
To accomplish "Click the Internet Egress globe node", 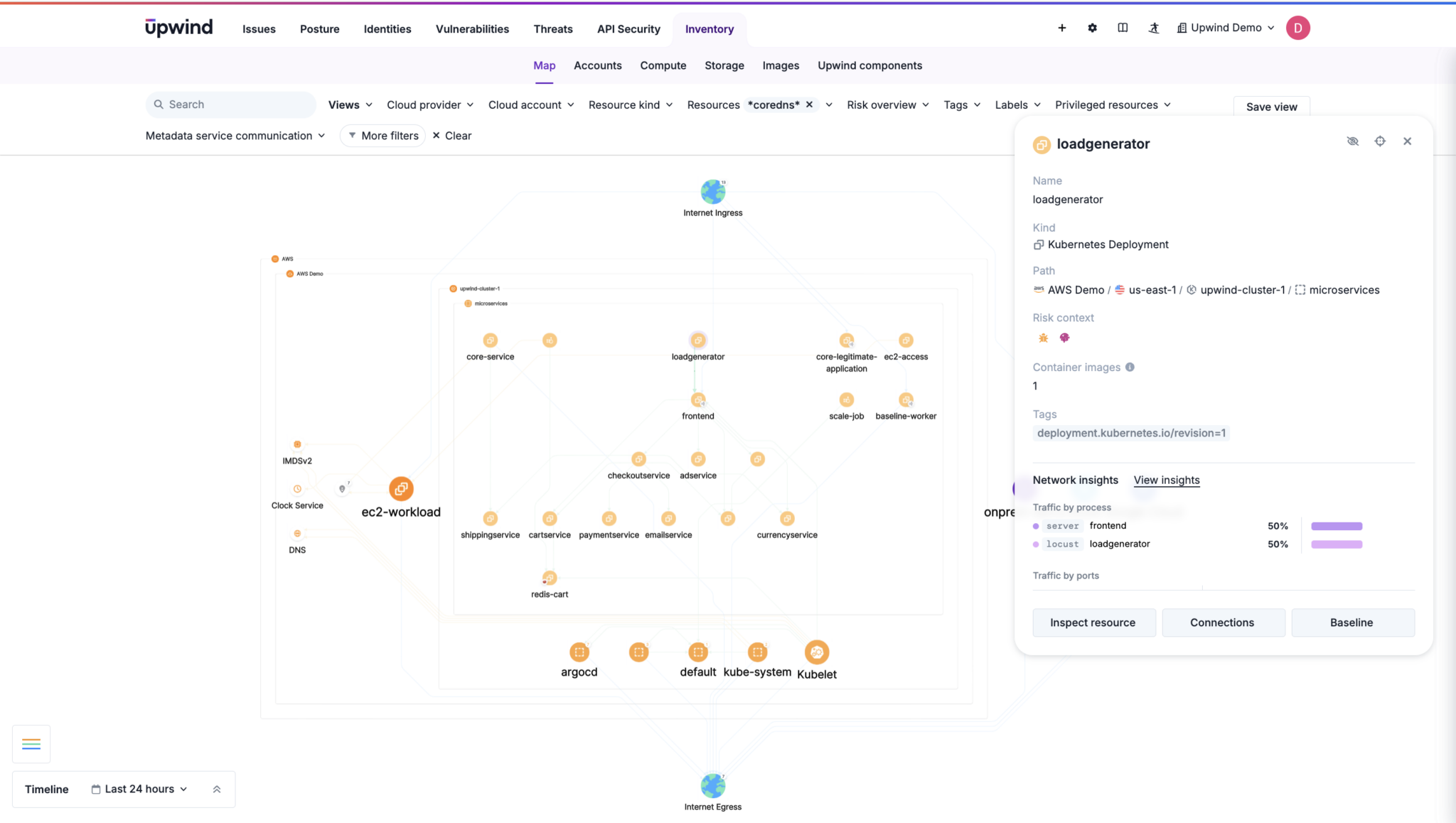I will 712,786.
